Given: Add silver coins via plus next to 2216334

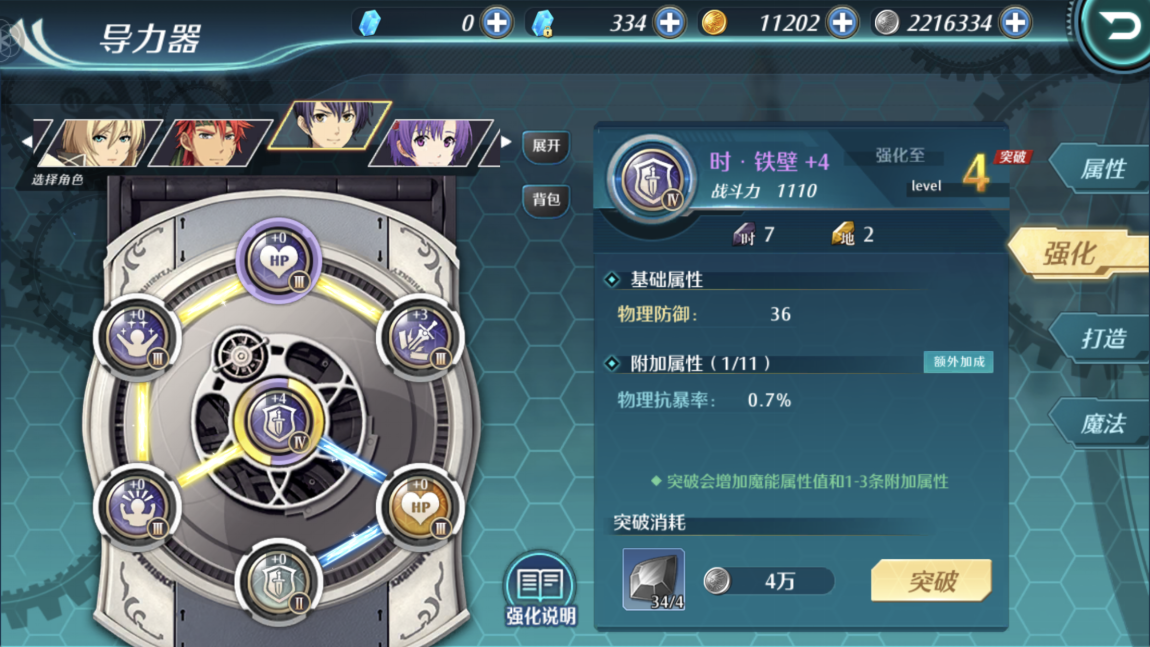Looking at the screenshot, I should click(x=1015, y=23).
